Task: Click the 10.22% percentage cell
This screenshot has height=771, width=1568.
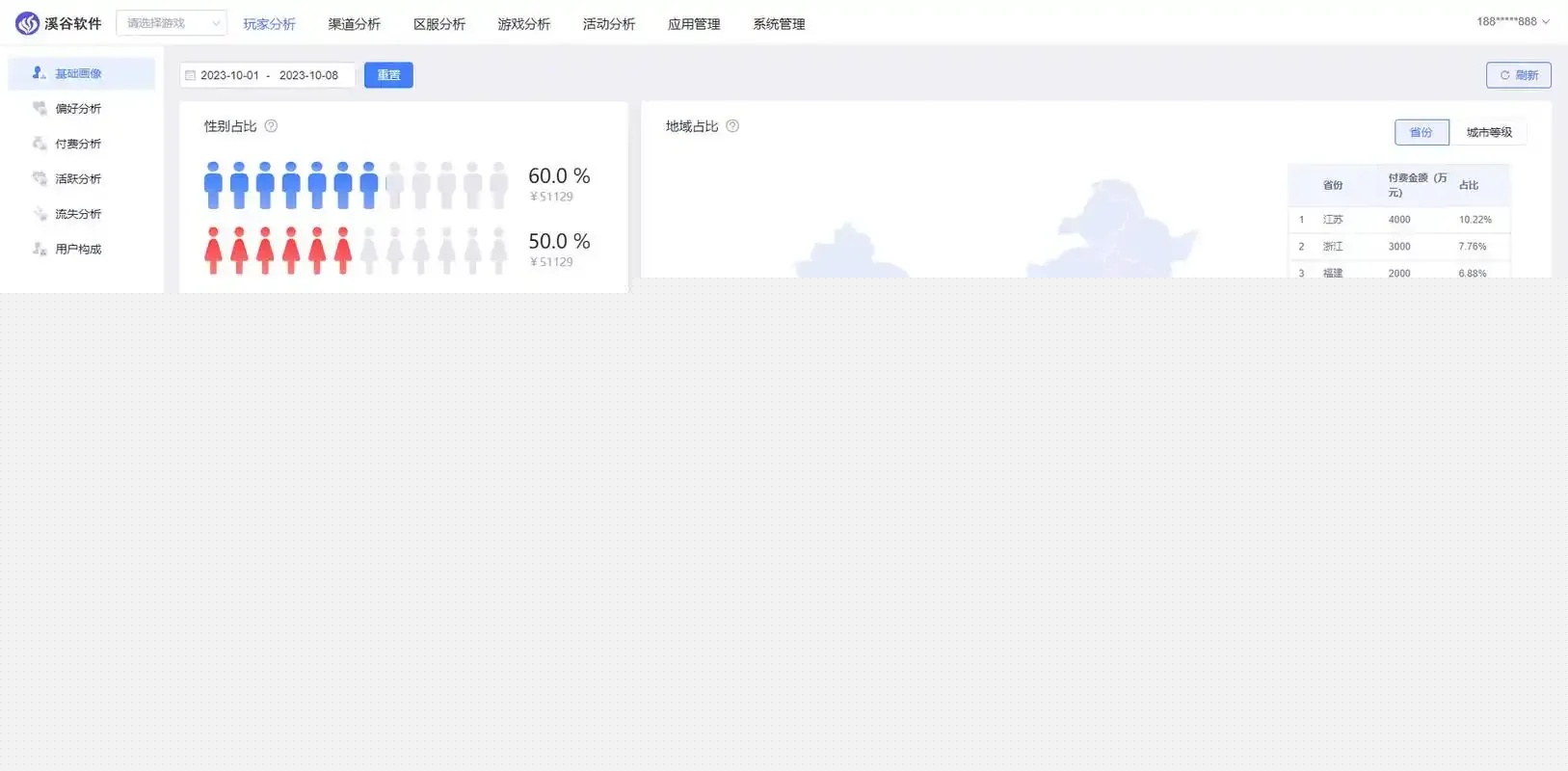Action: pyautogui.click(x=1475, y=220)
